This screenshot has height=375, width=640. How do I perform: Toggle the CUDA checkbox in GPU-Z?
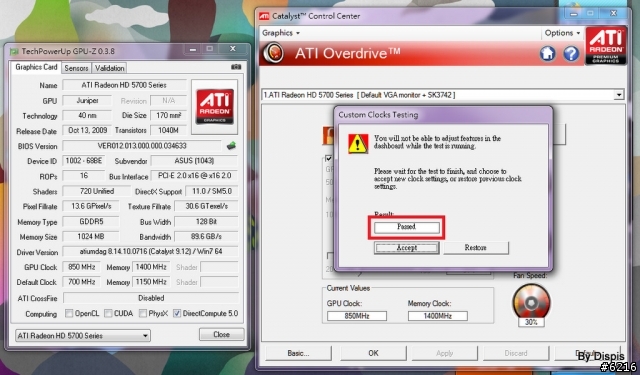(108, 313)
